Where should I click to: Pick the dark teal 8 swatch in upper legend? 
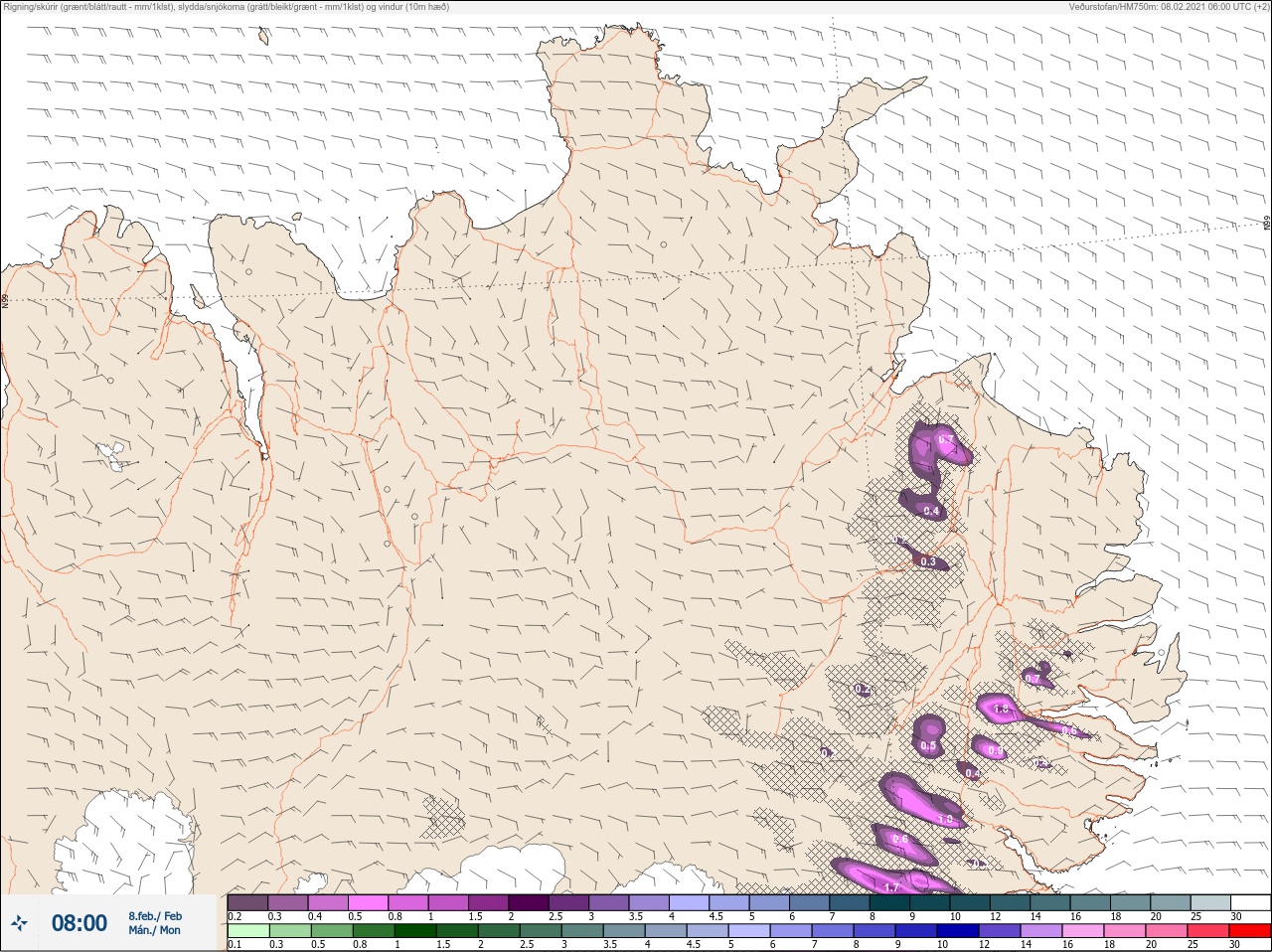(x=889, y=902)
